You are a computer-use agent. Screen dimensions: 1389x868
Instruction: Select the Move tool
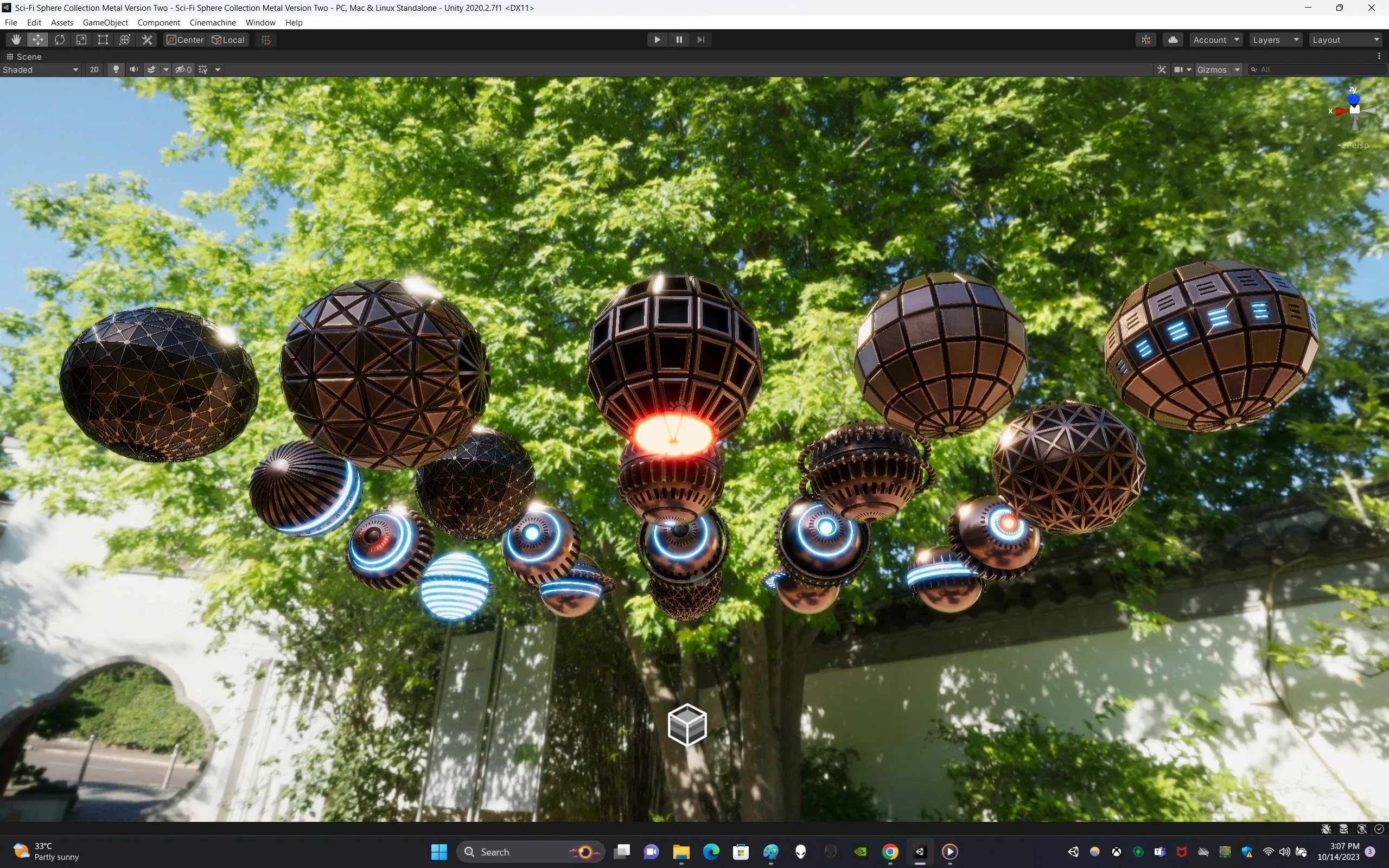(38, 40)
